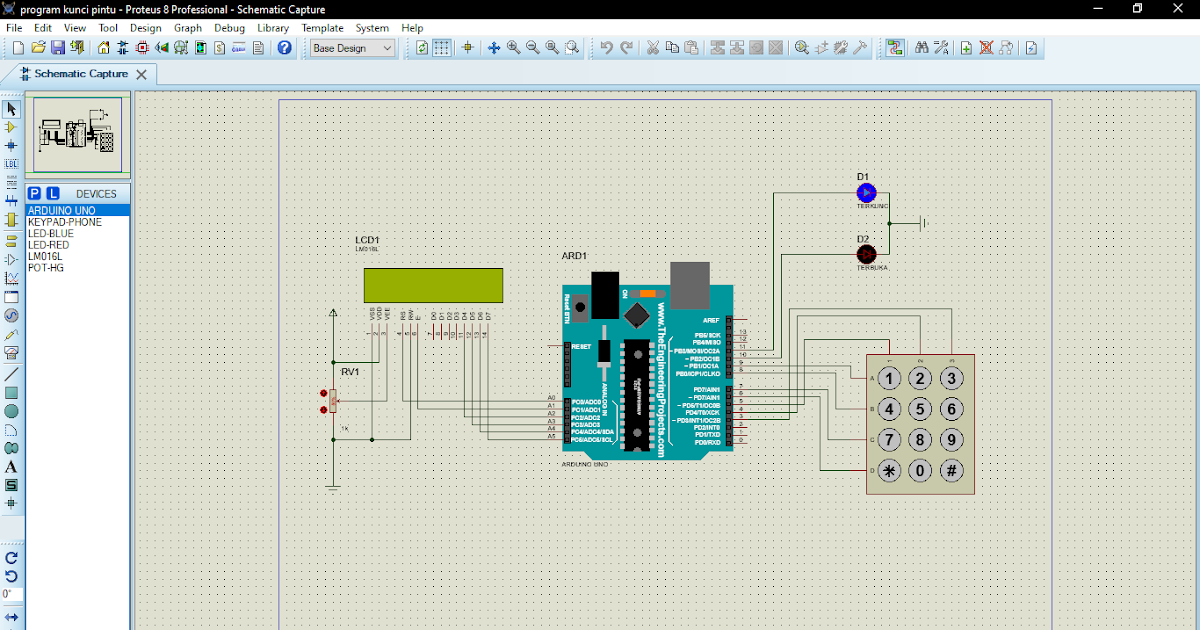Viewport: 1200px width, 630px height.
Task: Select the Selection mode arrow tool
Action: tap(11, 108)
